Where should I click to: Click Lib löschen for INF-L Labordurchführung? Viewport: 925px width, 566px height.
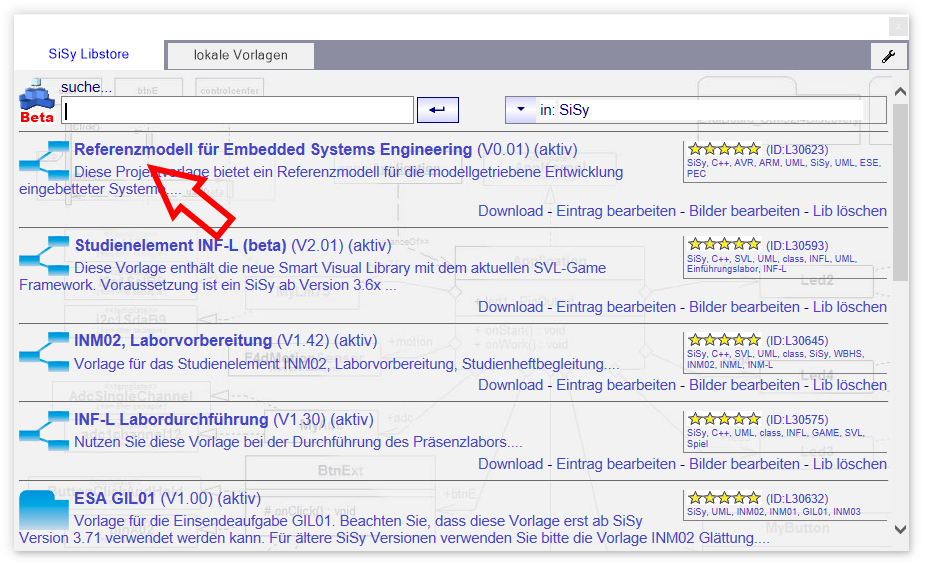click(x=849, y=464)
